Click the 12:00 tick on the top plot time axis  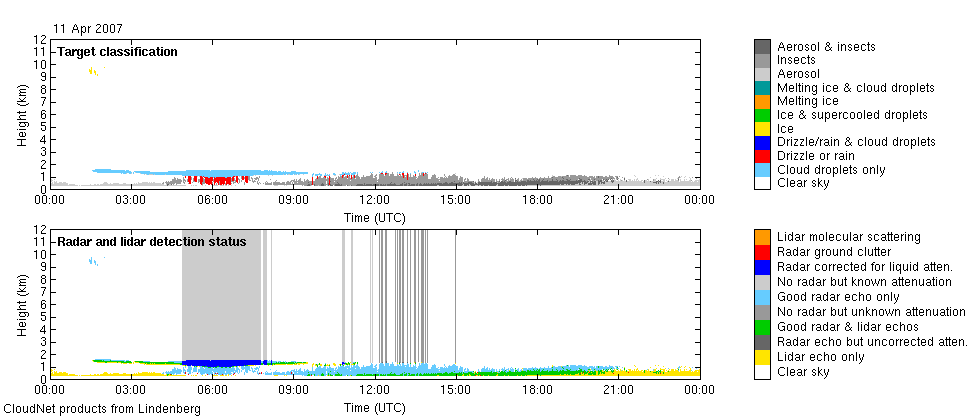coord(374,200)
